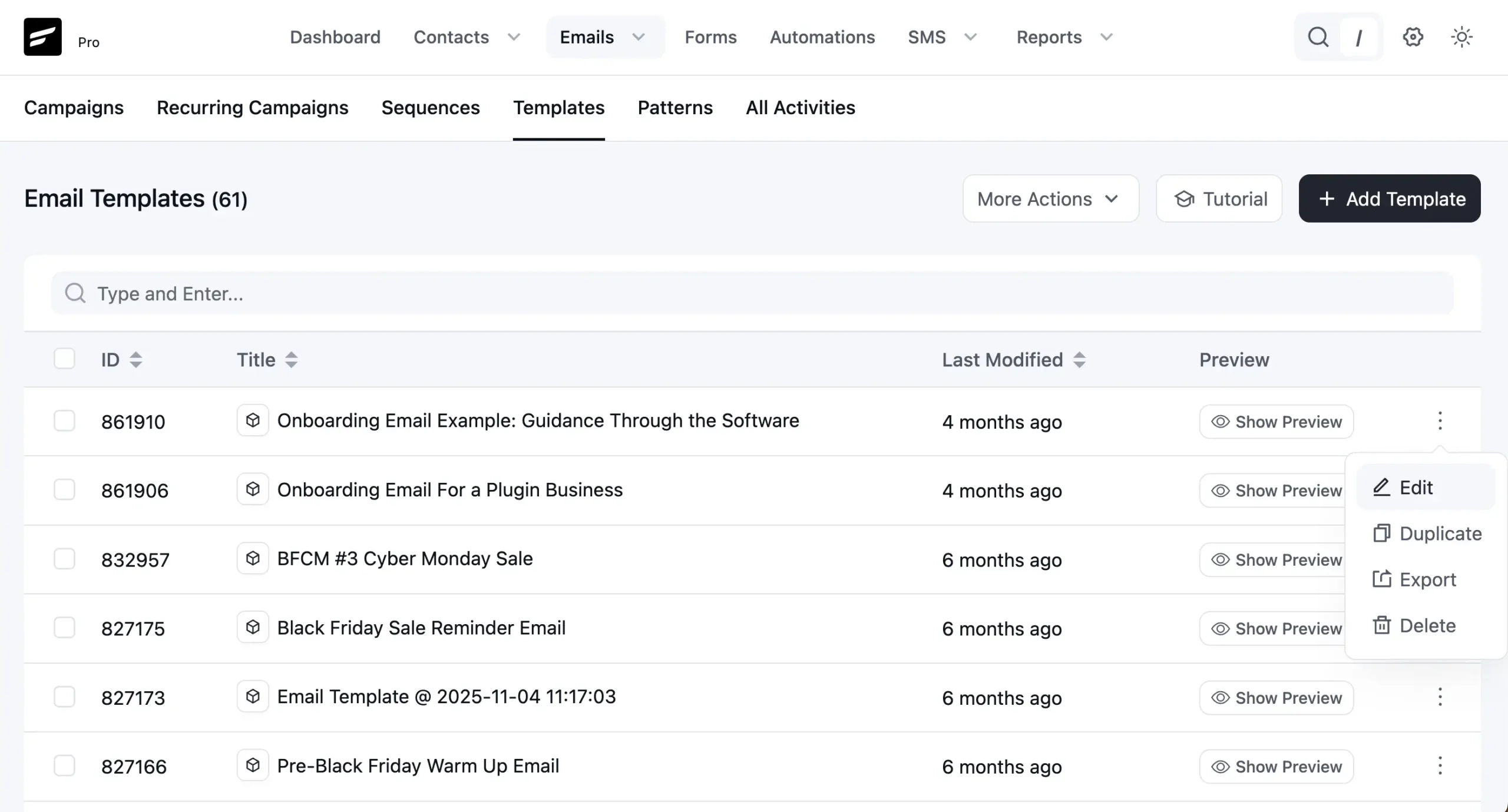Viewport: 1508px width, 812px height.
Task: Open three-dot menu for template 827166
Action: point(1440,766)
